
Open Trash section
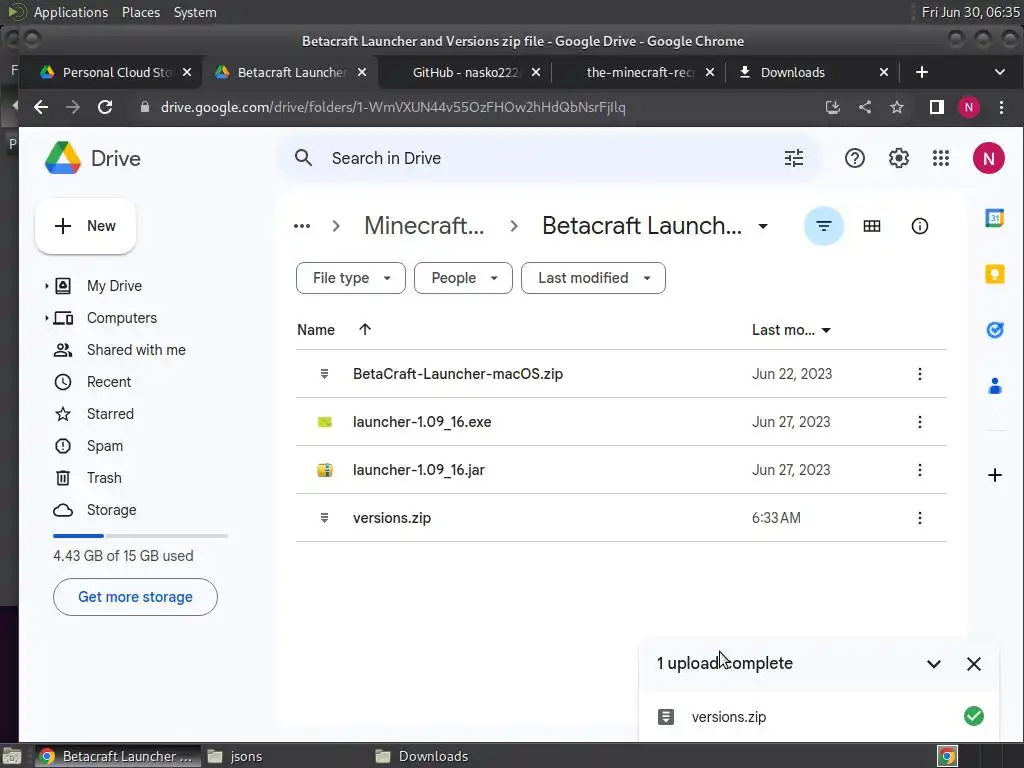104,478
